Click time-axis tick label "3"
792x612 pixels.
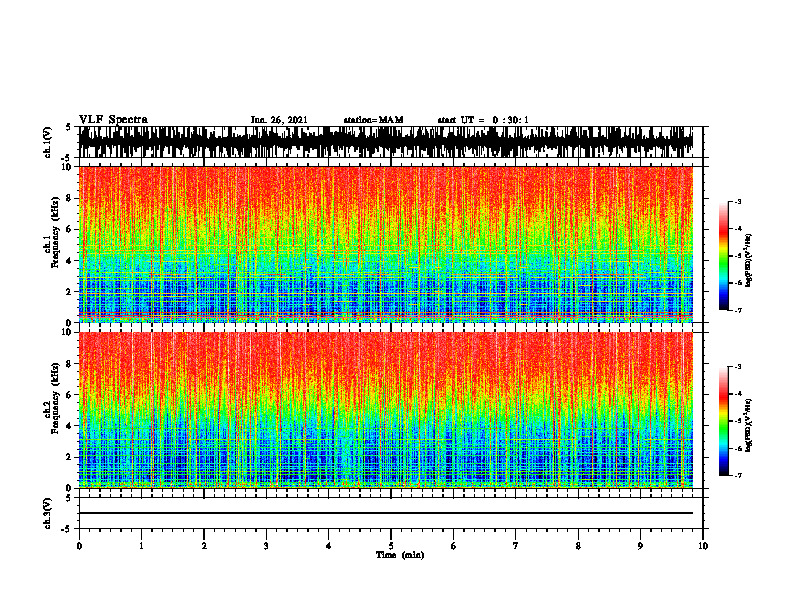pos(266,546)
